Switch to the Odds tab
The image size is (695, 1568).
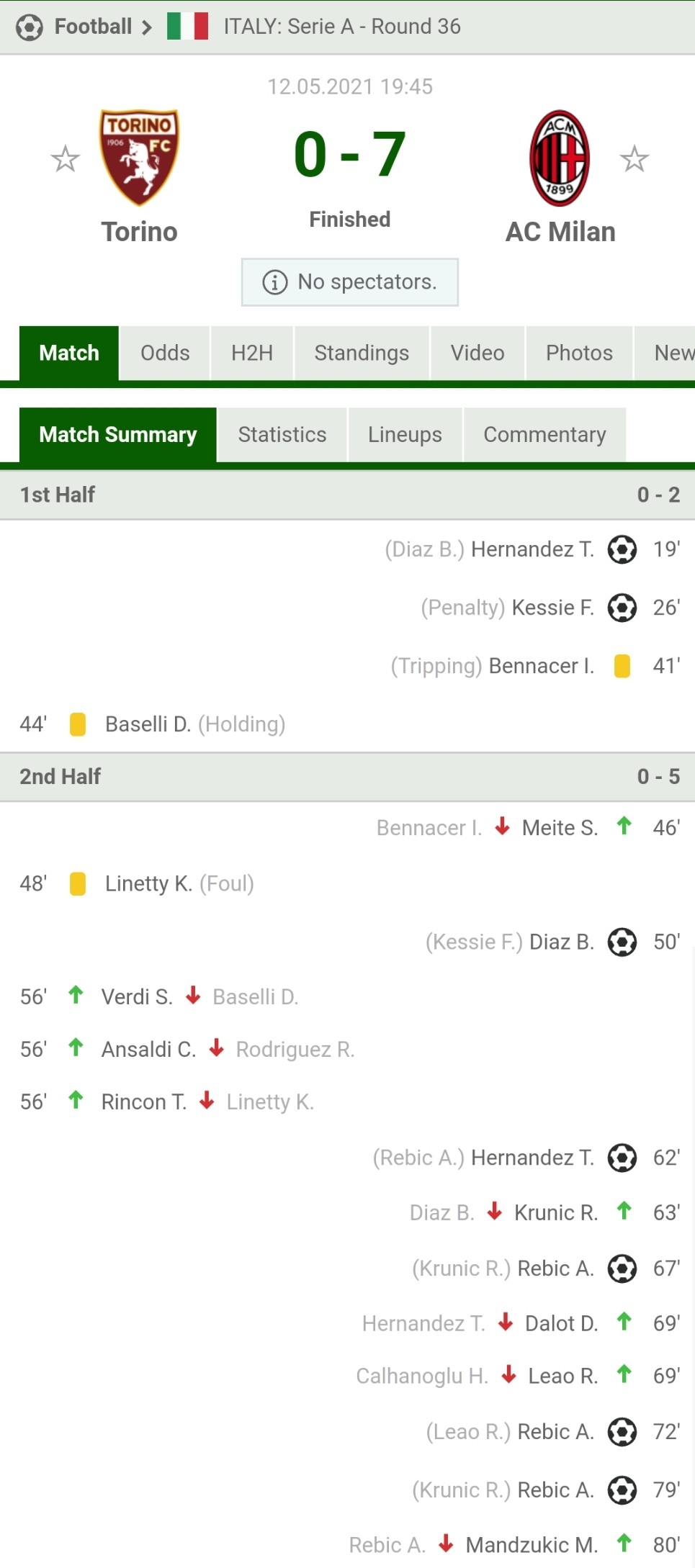pos(165,353)
